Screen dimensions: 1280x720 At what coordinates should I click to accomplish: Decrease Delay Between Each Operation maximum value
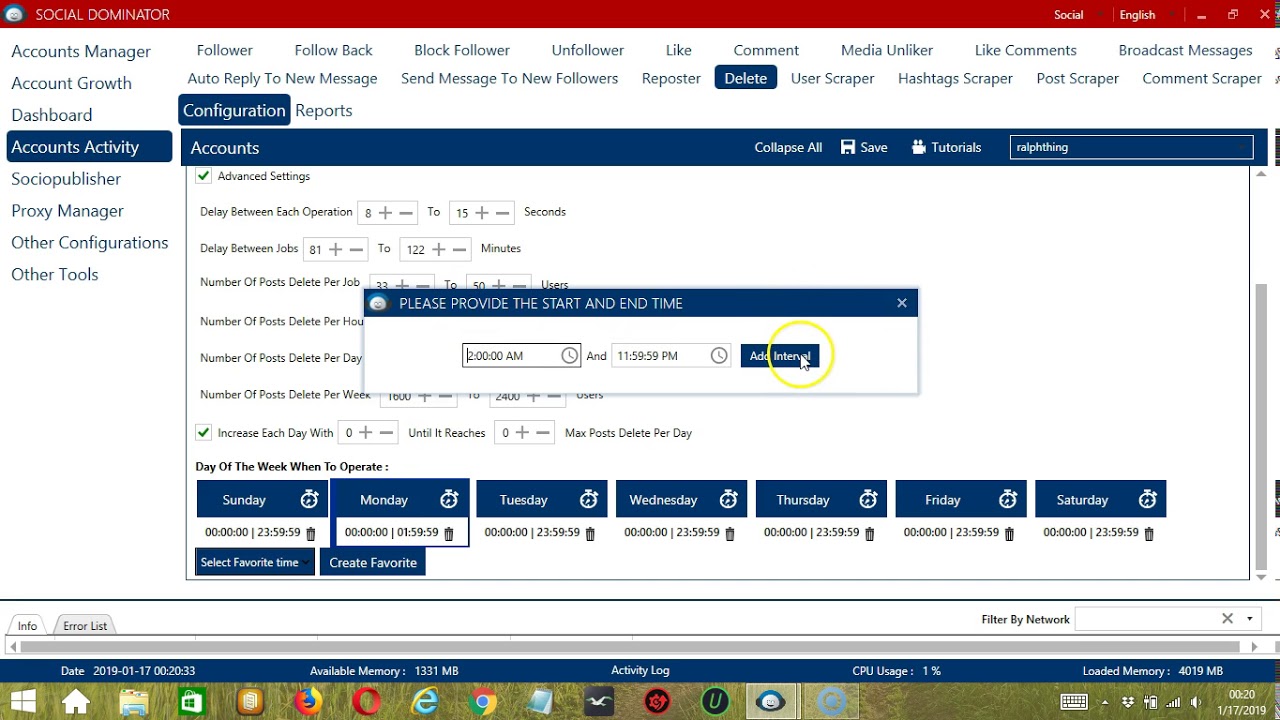coord(503,213)
